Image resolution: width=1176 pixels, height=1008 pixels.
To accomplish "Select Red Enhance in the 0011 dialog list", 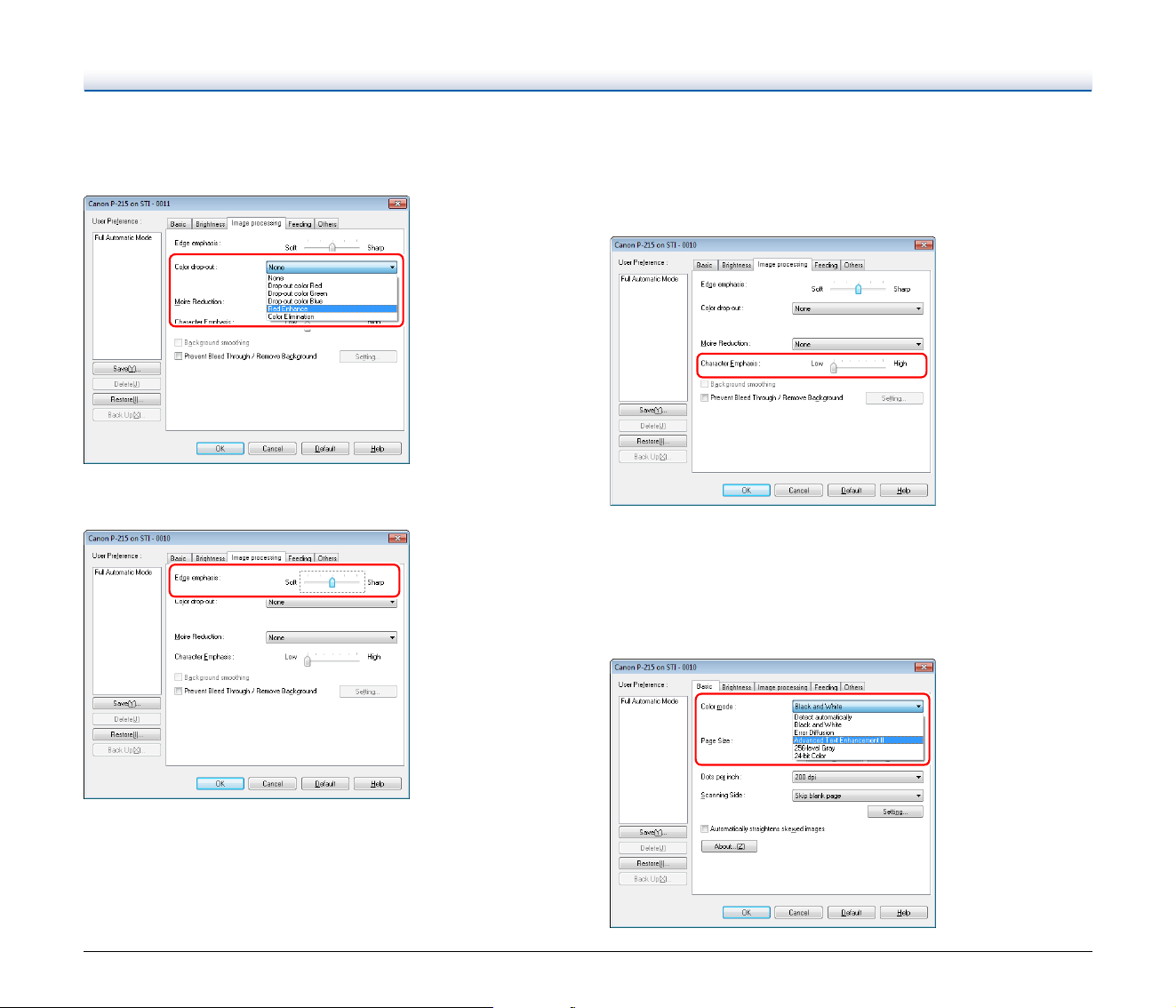I will [x=332, y=308].
